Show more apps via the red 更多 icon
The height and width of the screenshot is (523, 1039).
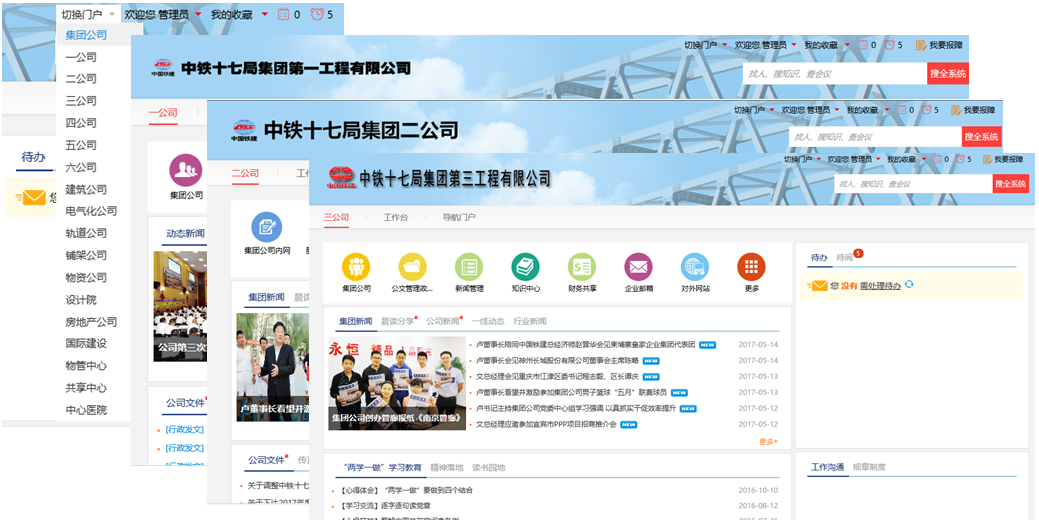(751, 267)
